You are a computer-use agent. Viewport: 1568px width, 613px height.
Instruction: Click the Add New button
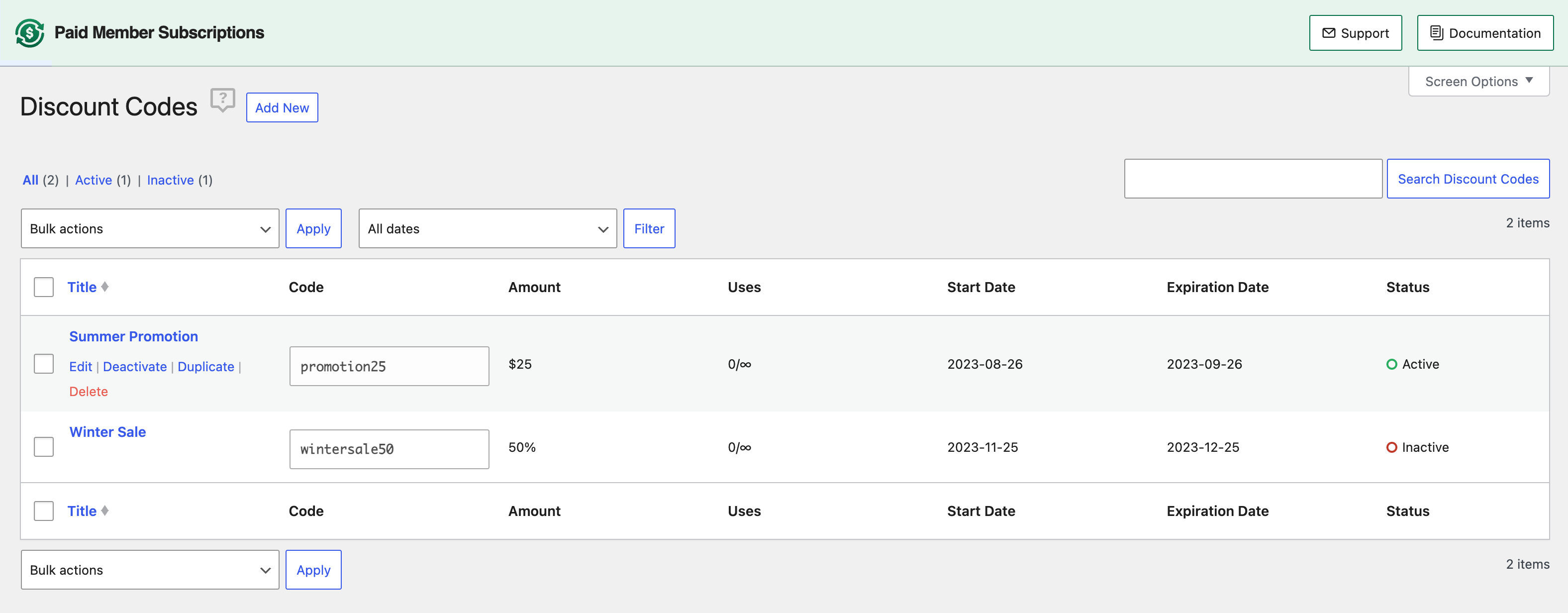coord(282,108)
